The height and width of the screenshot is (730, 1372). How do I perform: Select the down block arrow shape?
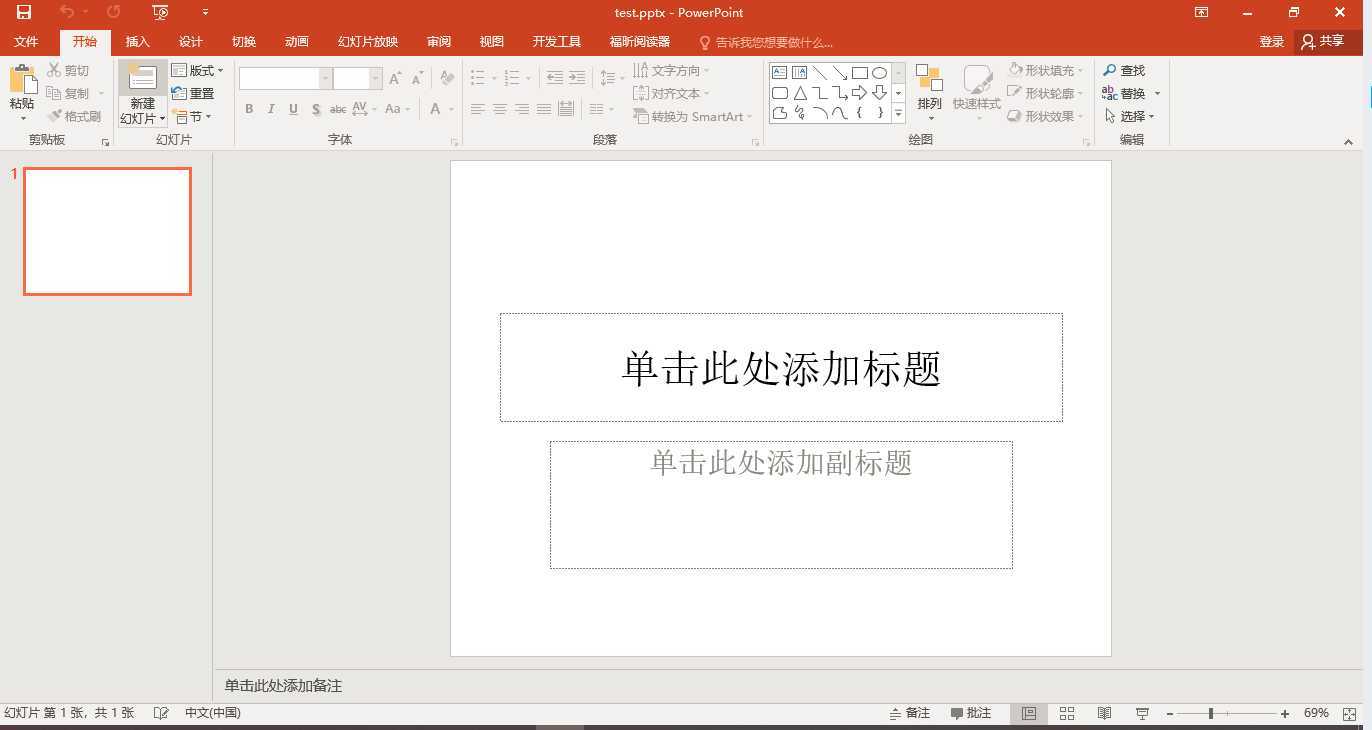coord(879,93)
